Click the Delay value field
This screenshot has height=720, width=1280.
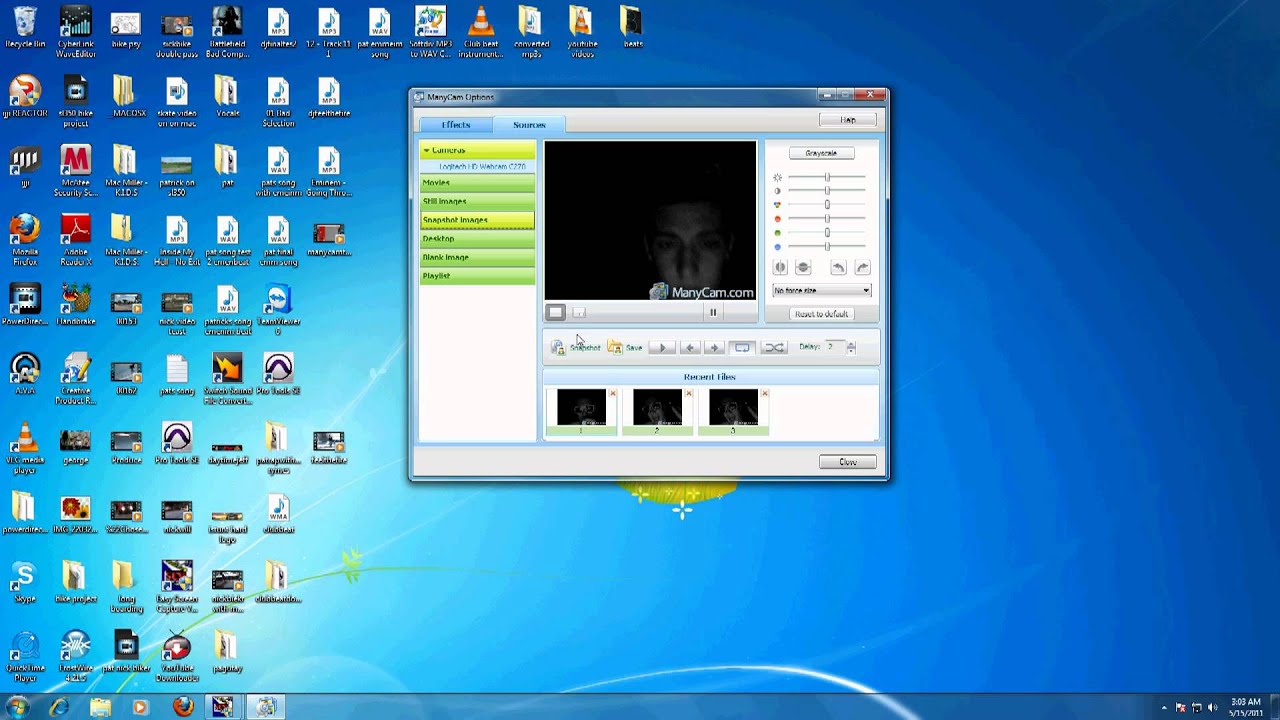834,347
